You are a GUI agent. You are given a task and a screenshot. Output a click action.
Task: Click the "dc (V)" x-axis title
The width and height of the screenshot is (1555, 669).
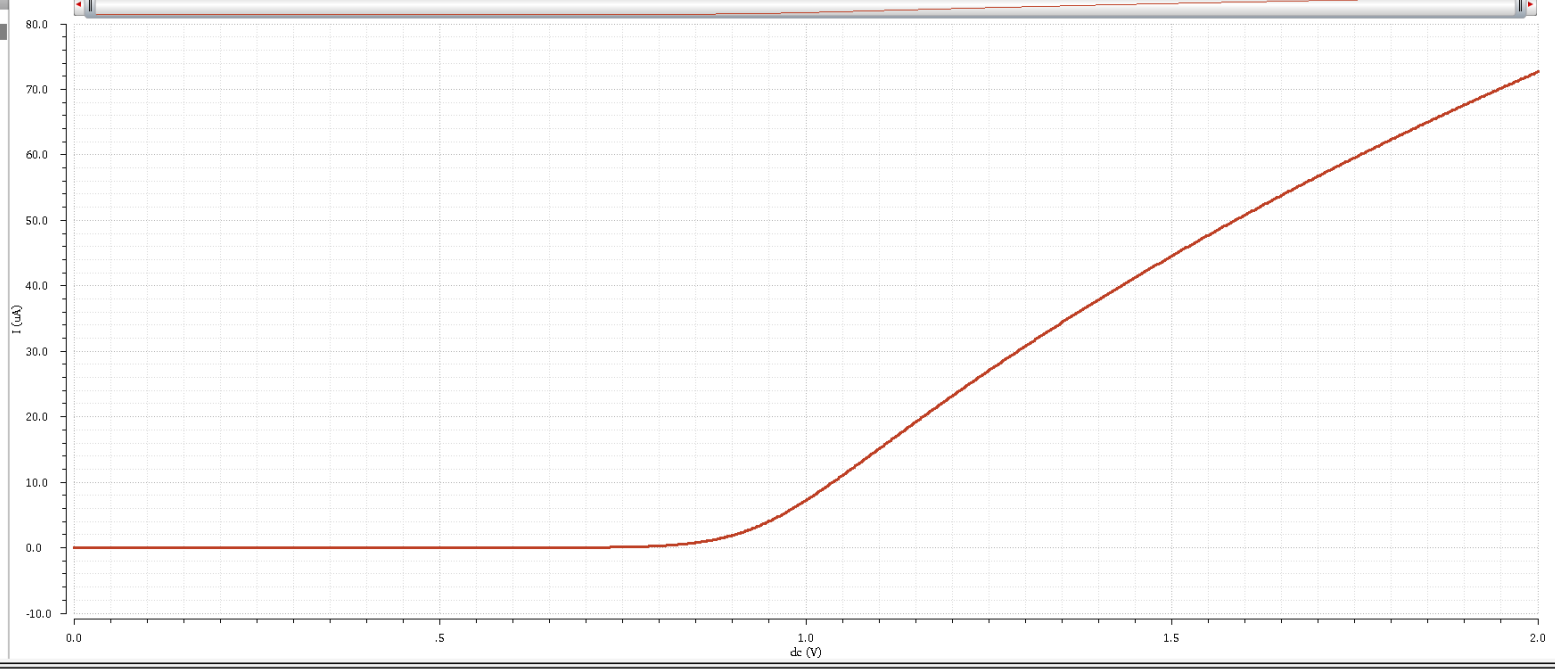pos(805,652)
